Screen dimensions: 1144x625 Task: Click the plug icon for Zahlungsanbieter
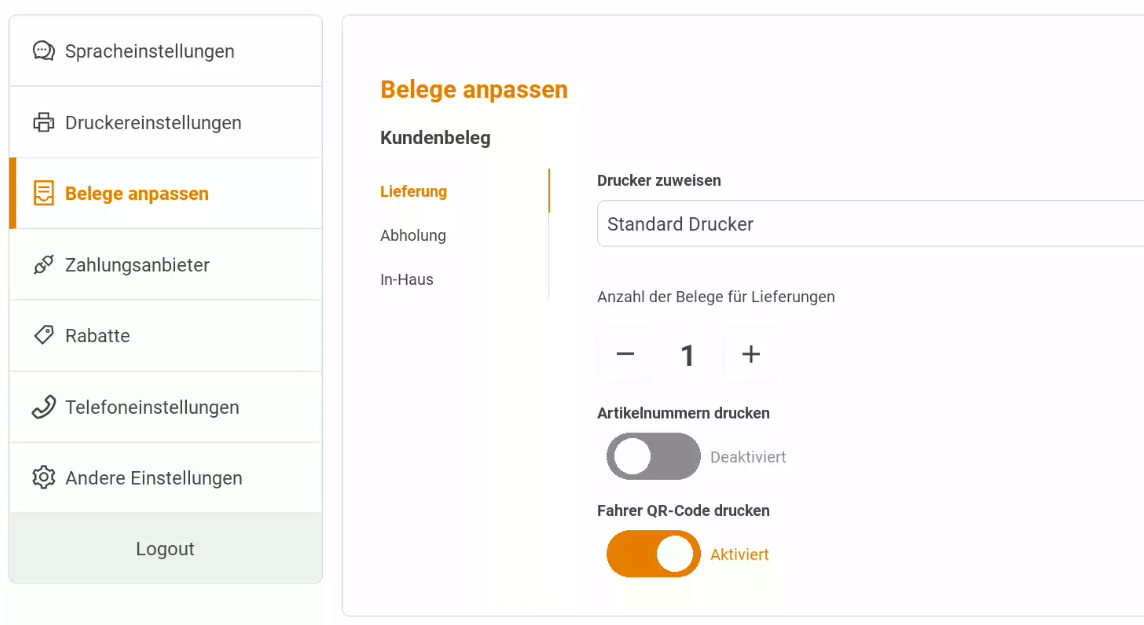[x=44, y=265]
